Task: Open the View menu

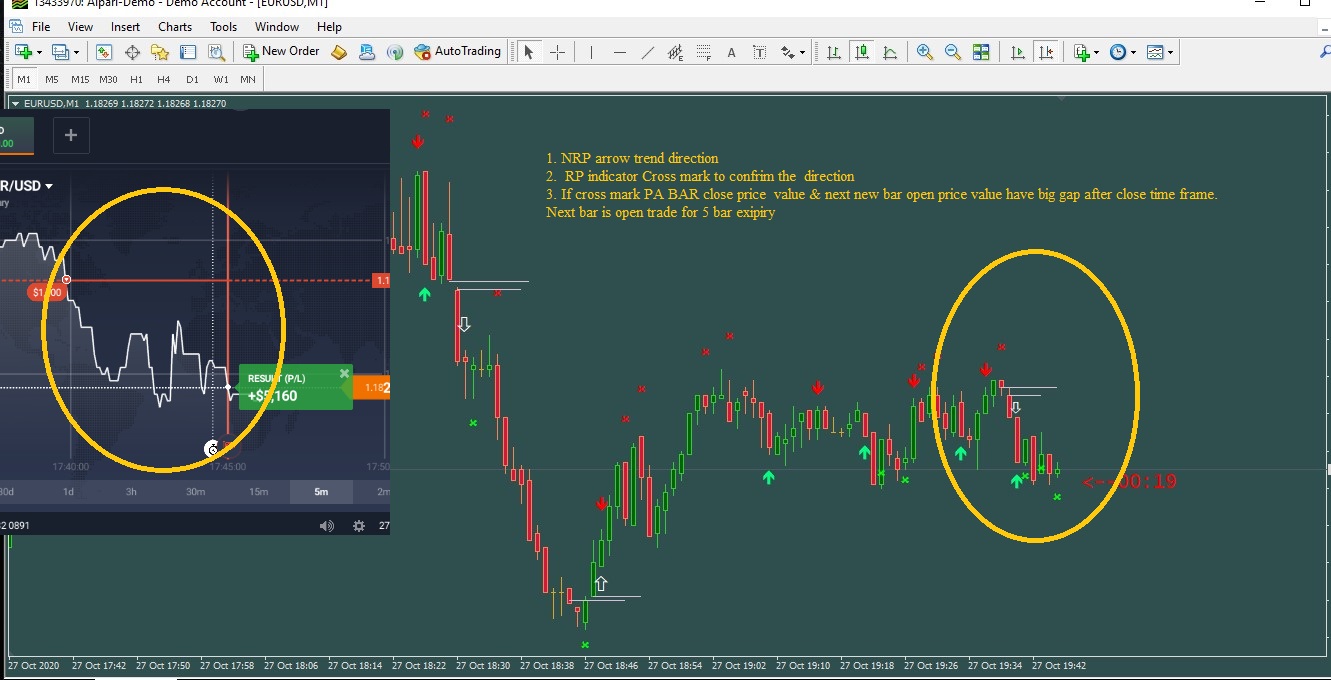Action: pyautogui.click(x=80, y=27)
